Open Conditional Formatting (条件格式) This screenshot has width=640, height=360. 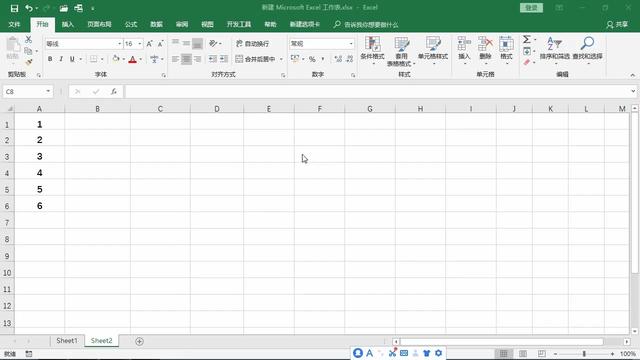tap(372, 51)
